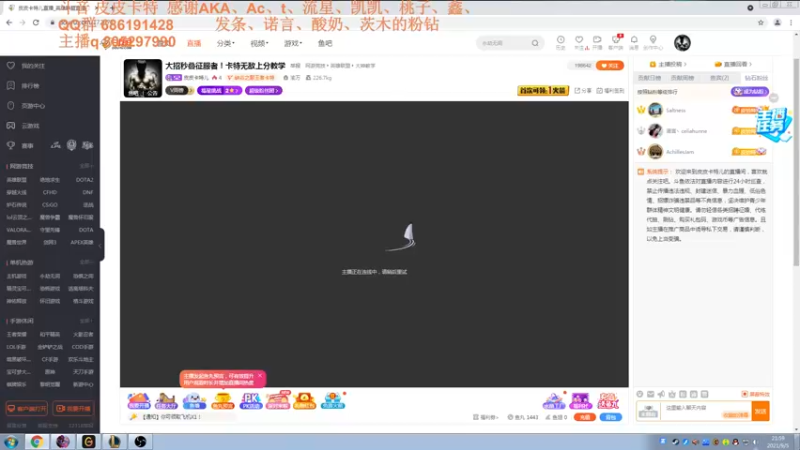
Task: Open My Follows heart icon in sidebar
Action: tap(11, 66)
